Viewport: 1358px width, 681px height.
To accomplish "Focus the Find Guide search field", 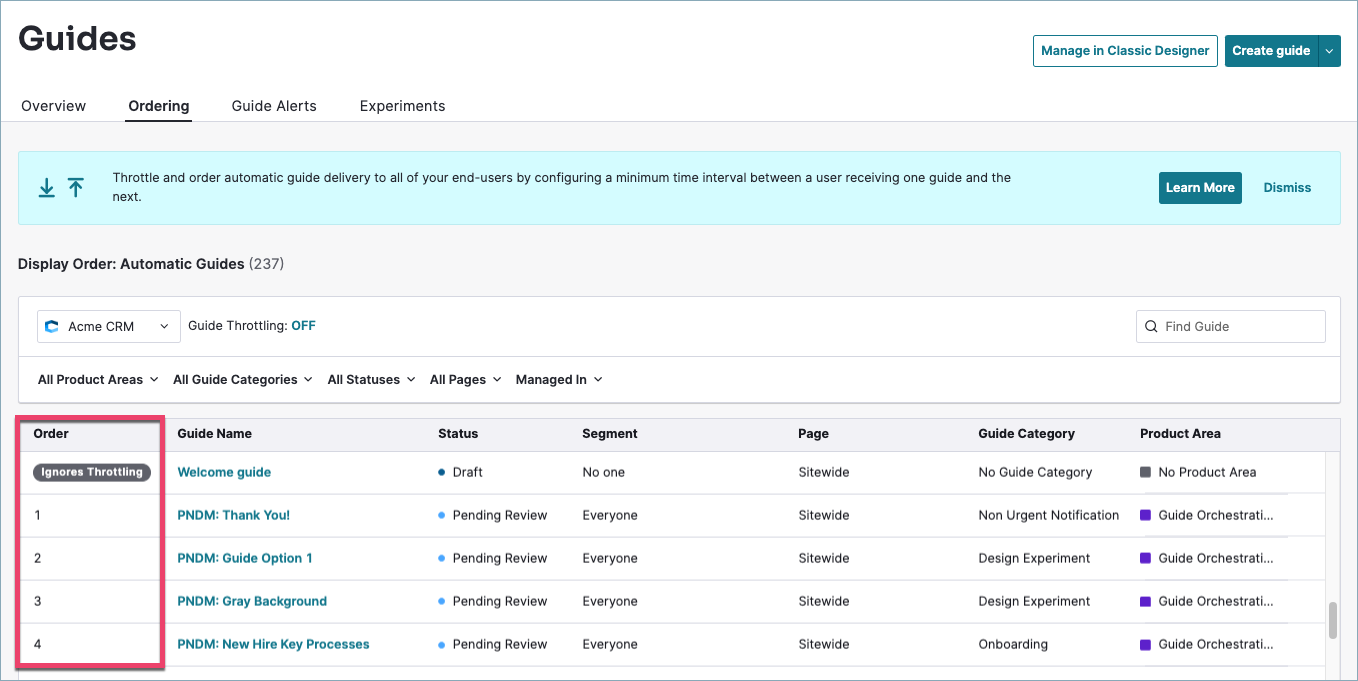I will pos(1231,326).
